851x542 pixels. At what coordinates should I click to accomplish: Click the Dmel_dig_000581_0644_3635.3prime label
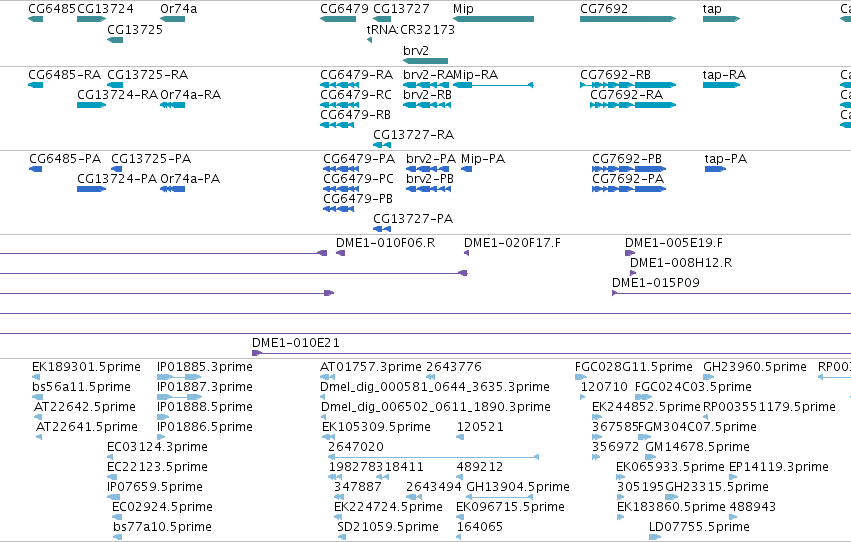click(x=435, y=387)
